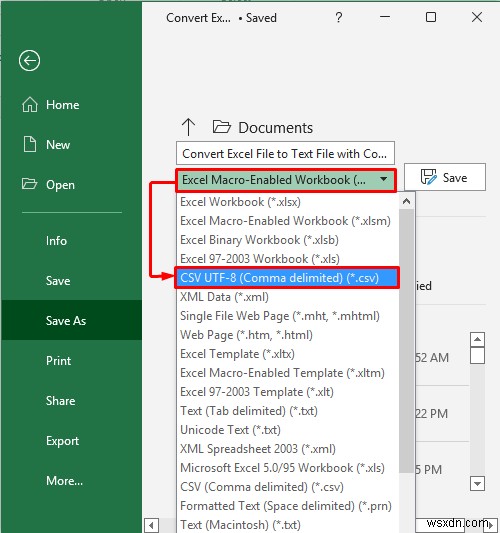Click the file name input field
The width and height of the screenshot is (500, 533).
(x=285, y=153)
